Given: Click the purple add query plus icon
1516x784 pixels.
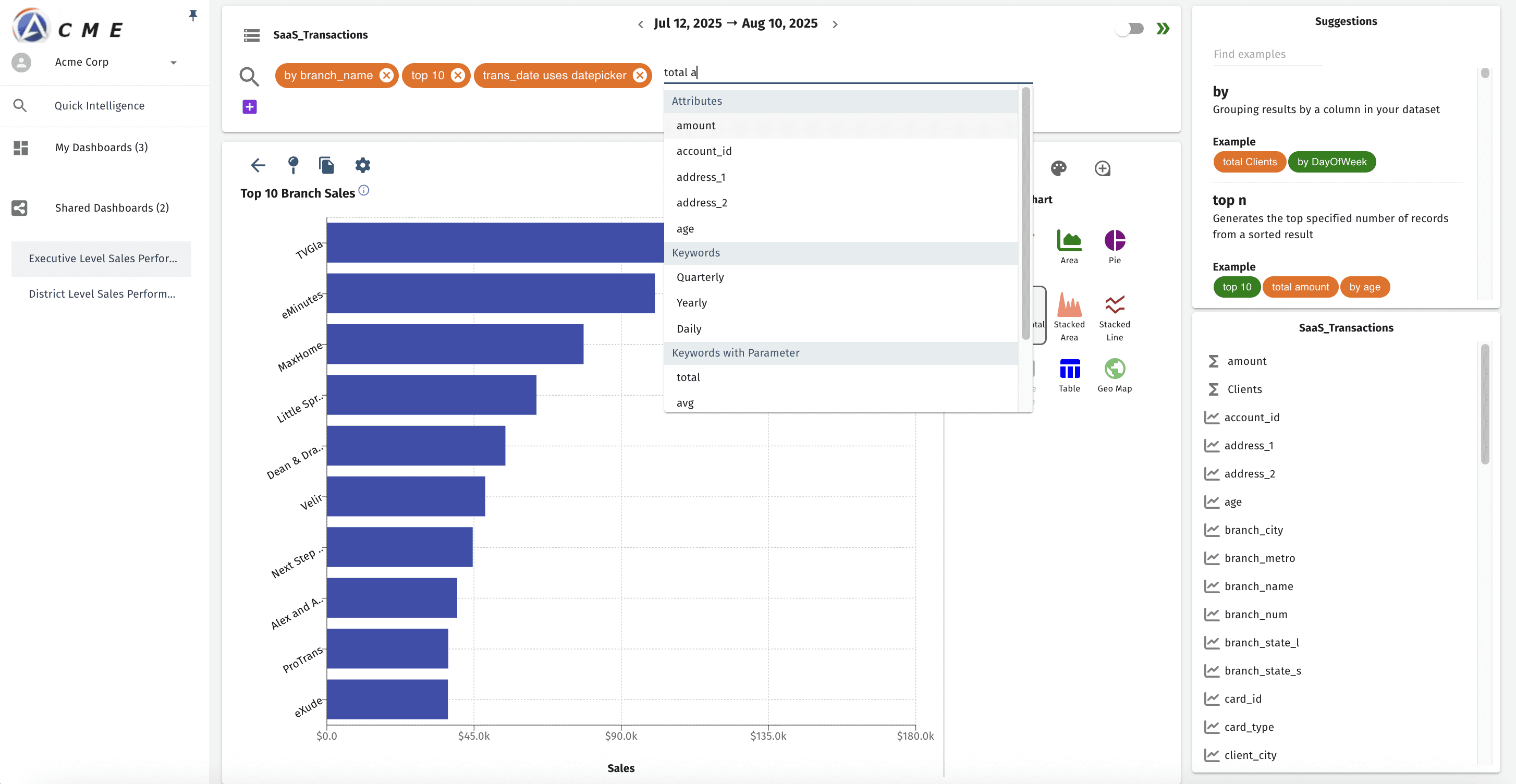Looking at the screenshot, I should (x=250, y=106).
